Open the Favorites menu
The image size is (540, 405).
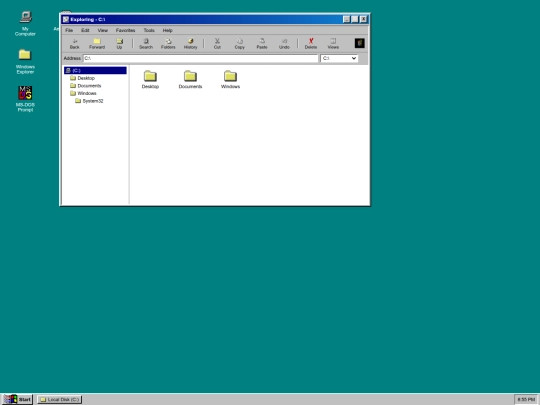point(125,30)
